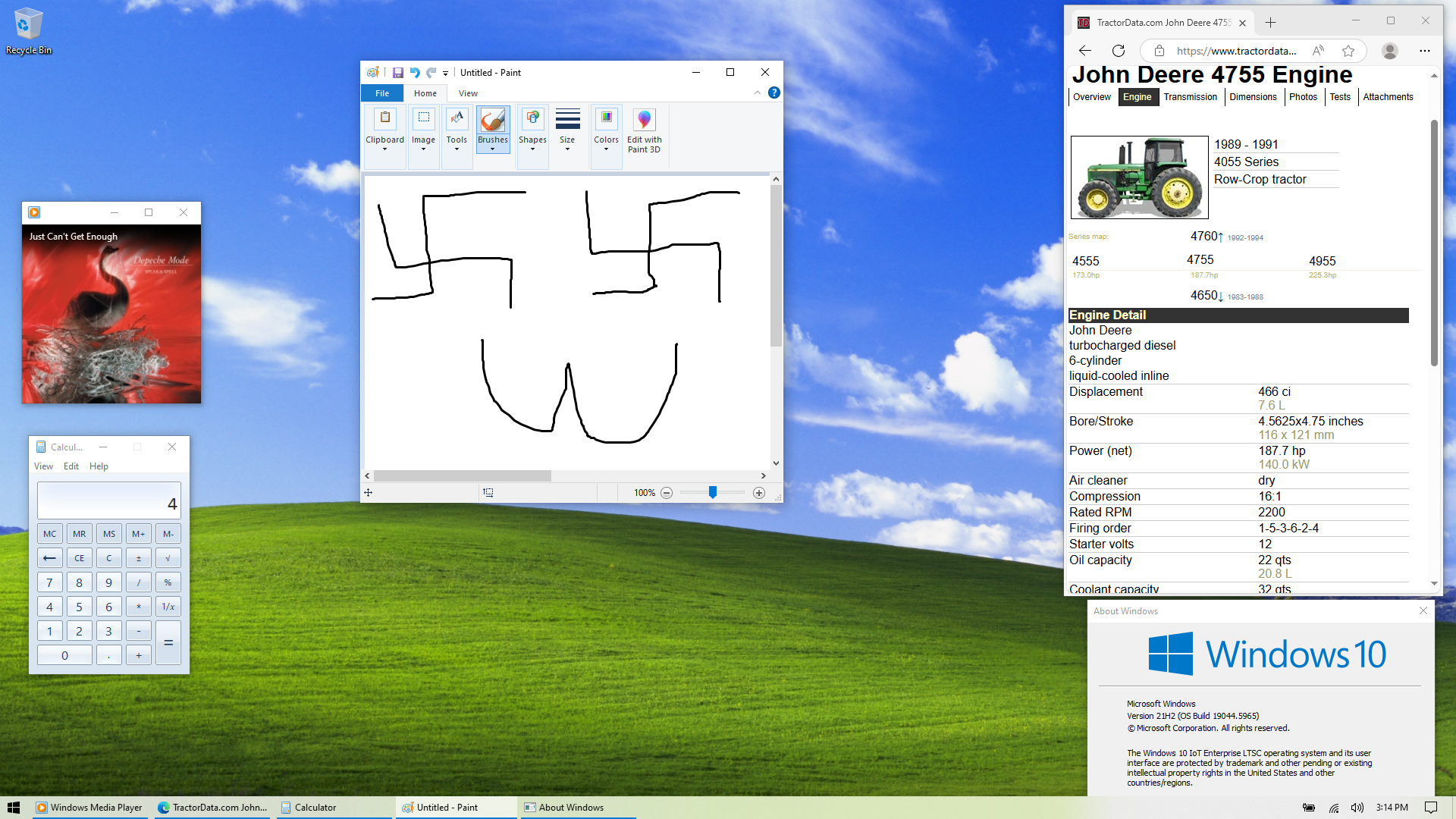The width and height of the screenshot is (1456, 819).
Task: Open Paint Help question mark icon
Action: [x=774, y=93]
